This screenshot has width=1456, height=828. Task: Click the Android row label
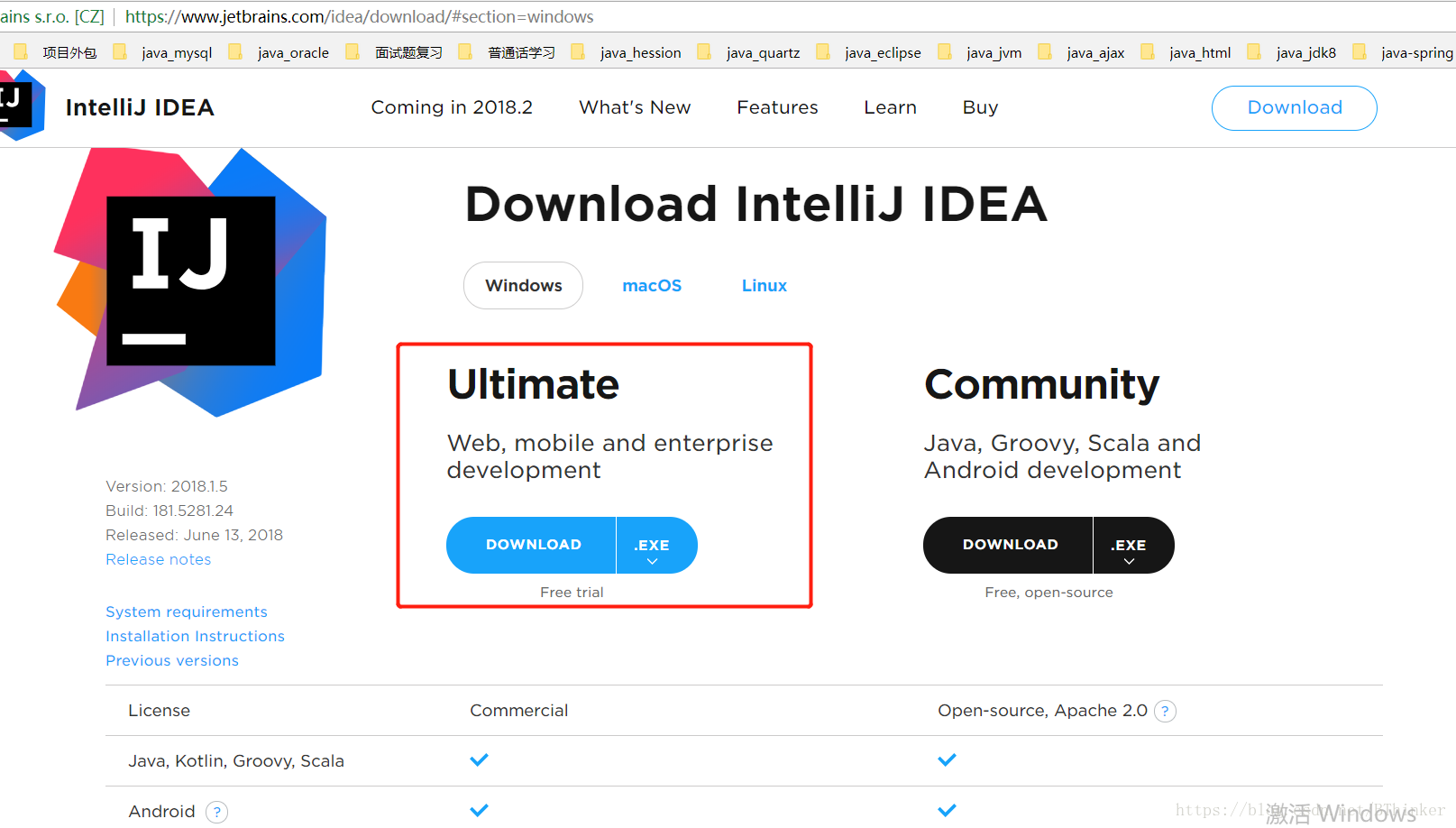[x=161, y=812]
